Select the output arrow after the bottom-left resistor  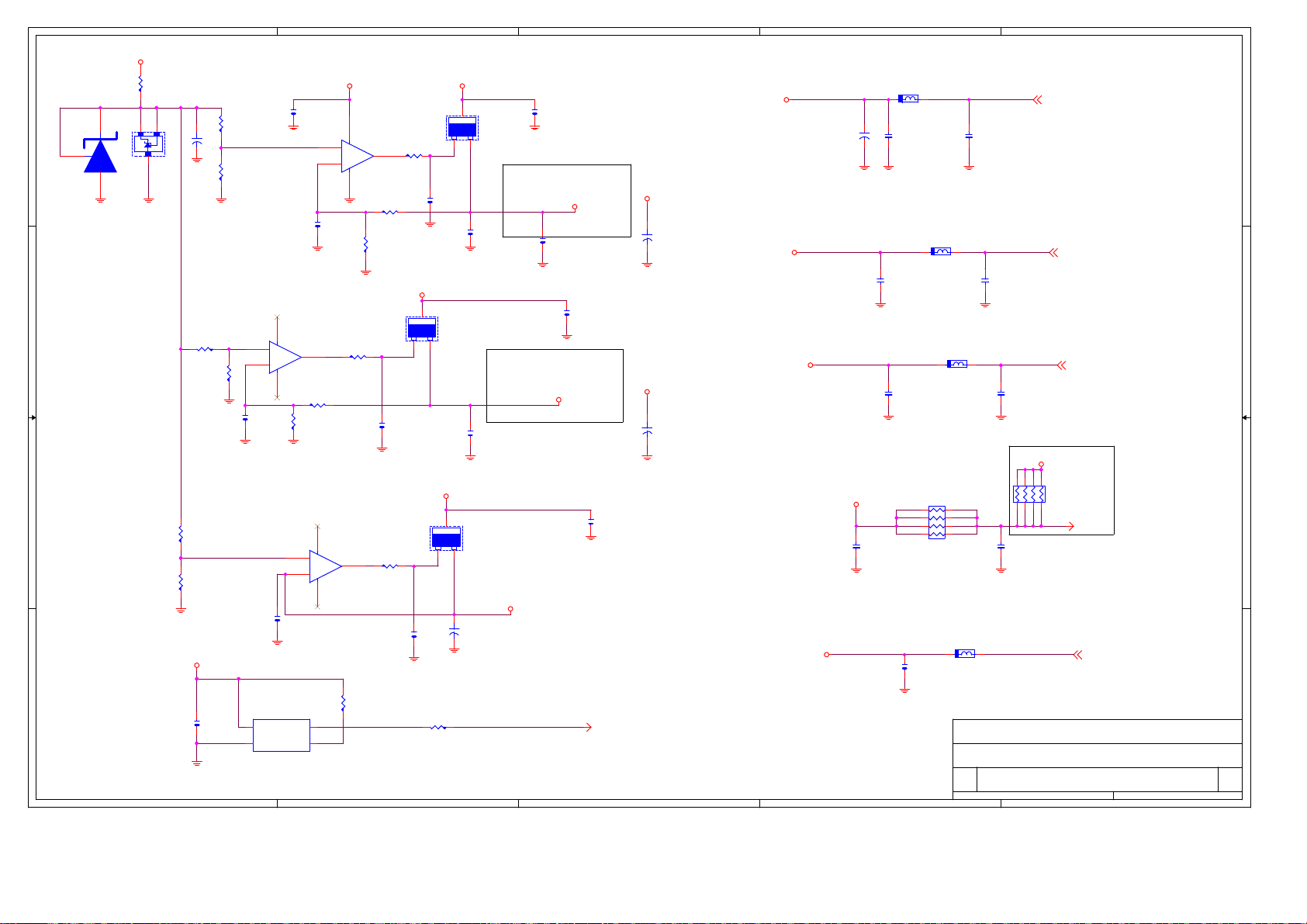point(589,727)
